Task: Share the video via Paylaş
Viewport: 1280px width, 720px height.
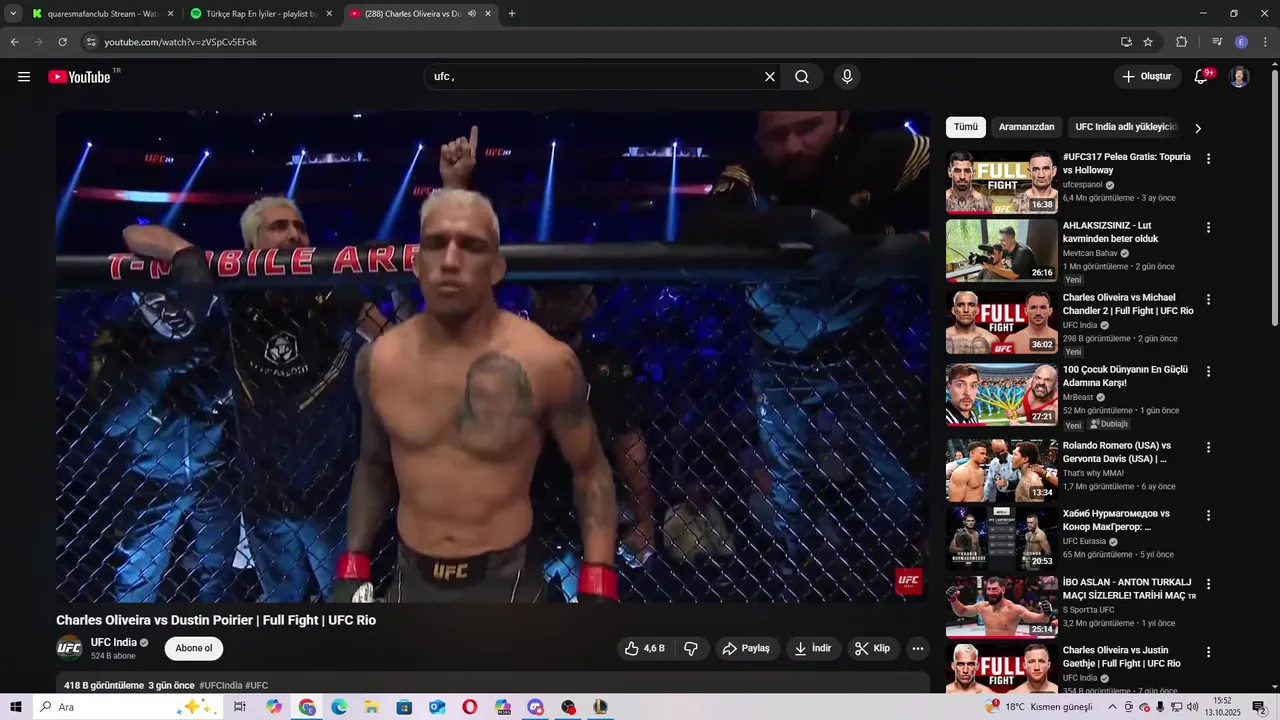Action: click(746, 649)
